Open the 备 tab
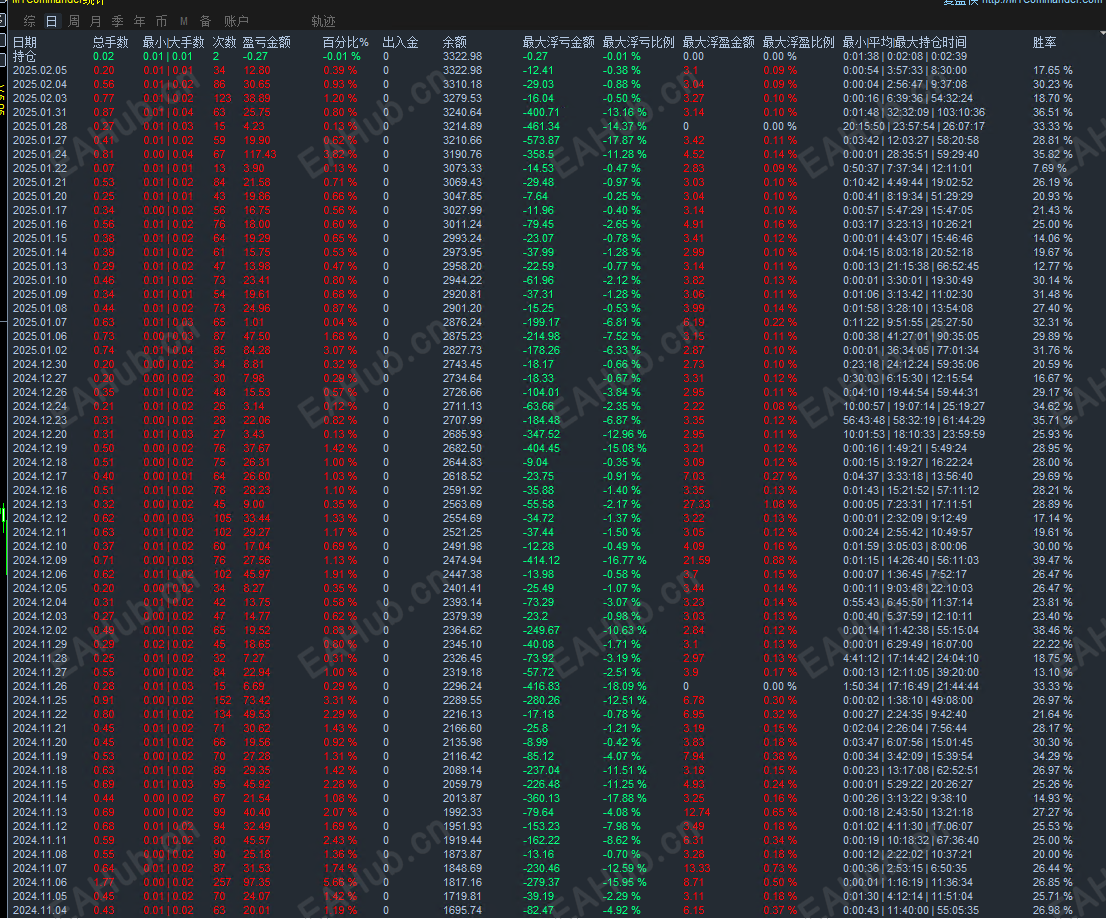 pos(205,21)
